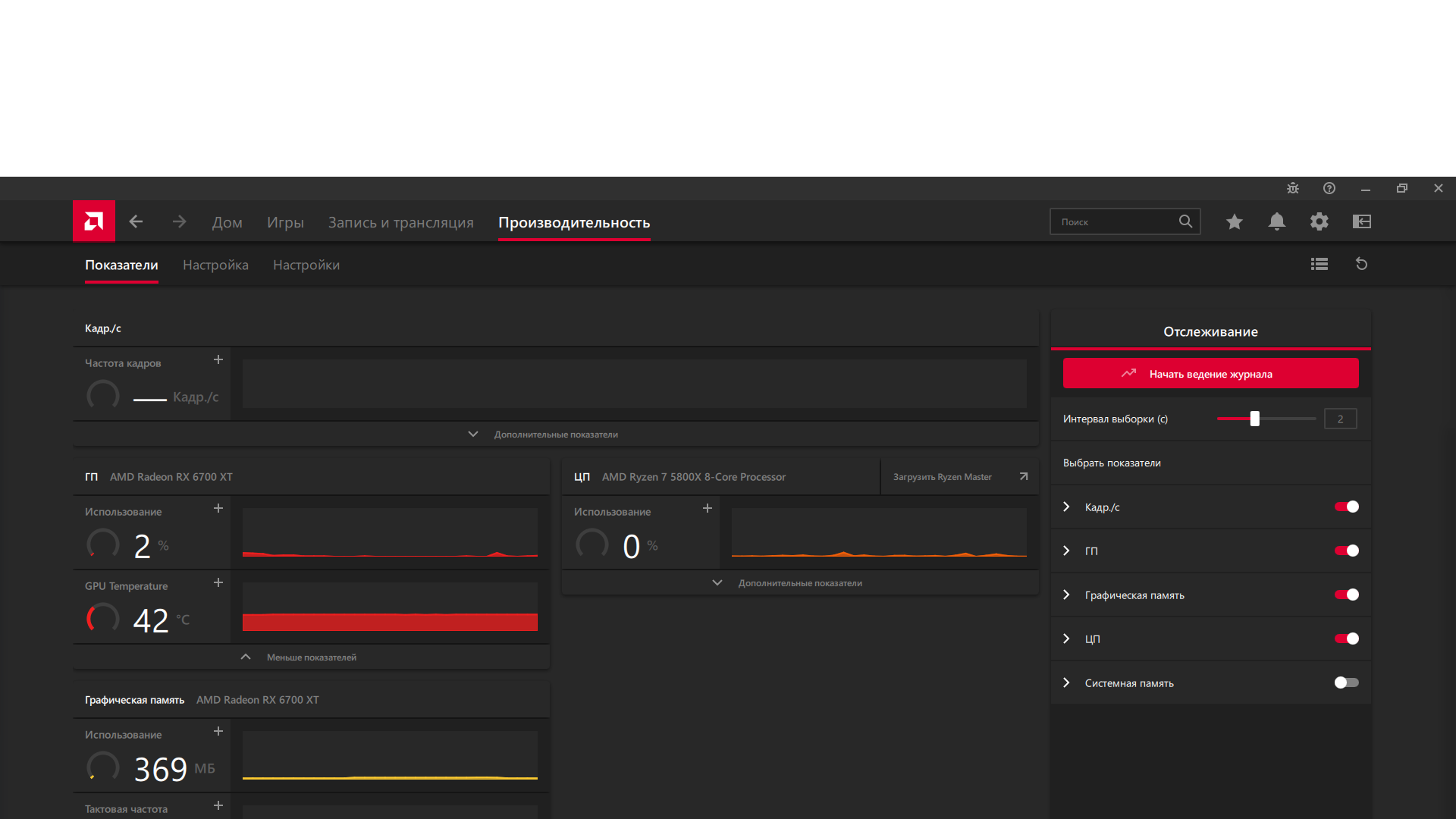Go back with the left arrow
The height and width of the screenshot is (819, 1456).
pyautogui.click(x=136, y=221)
